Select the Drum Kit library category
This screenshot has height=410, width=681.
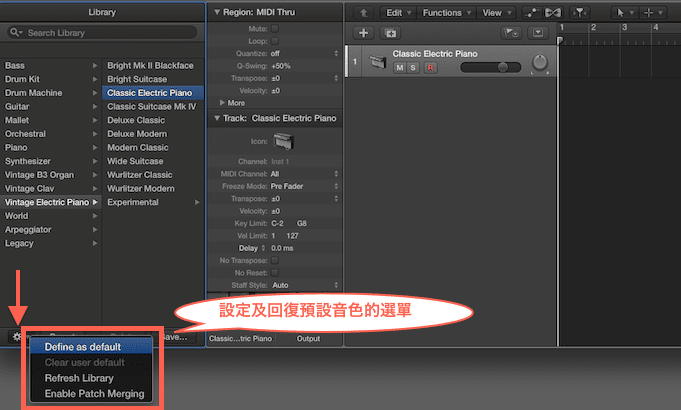pos(51,79)
